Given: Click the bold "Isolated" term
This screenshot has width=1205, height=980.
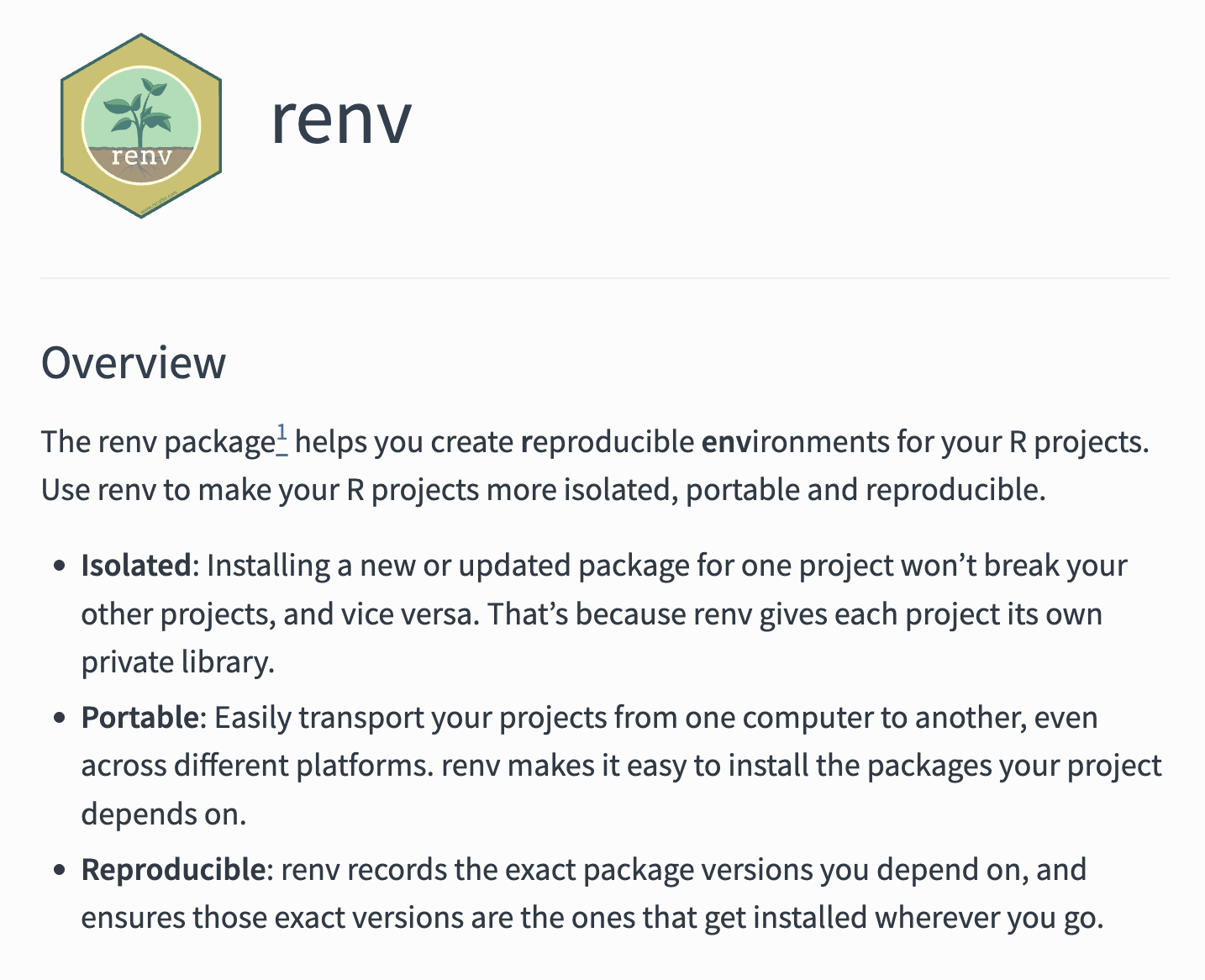Looking at the screenshot, I should pyautogui.click(x=136, y=566).
